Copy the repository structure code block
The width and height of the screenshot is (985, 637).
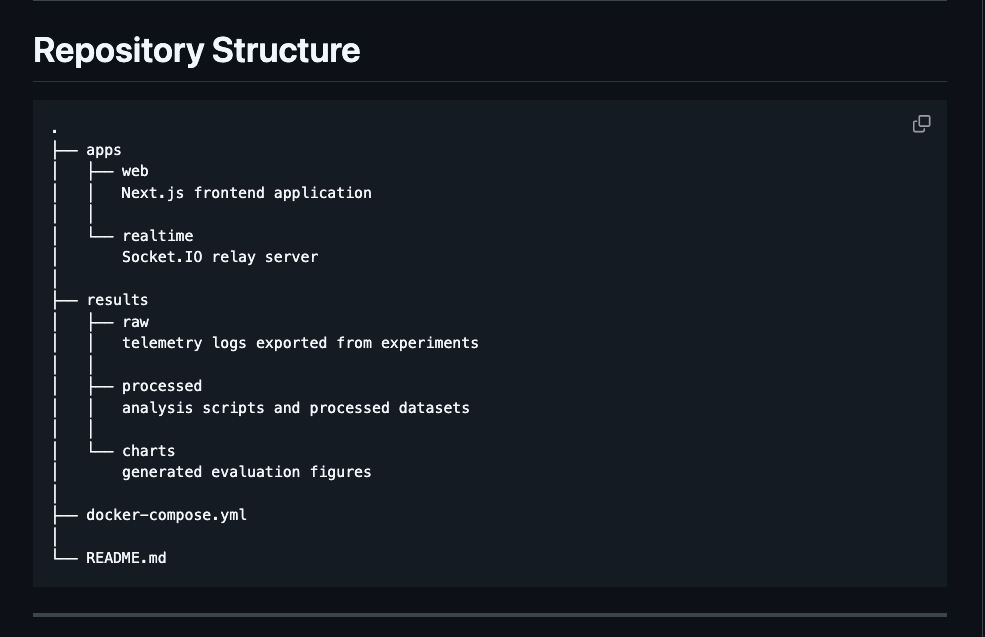click(x=921, y=124)
